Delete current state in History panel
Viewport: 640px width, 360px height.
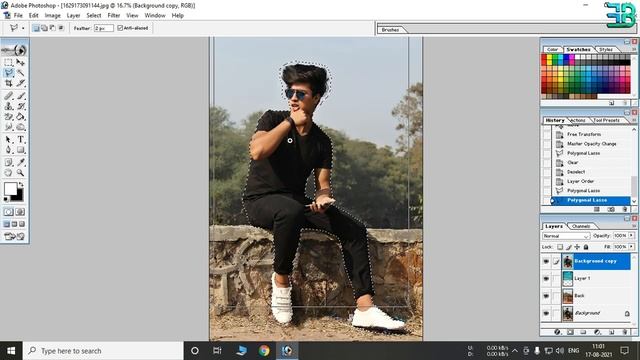pos(624,209)
